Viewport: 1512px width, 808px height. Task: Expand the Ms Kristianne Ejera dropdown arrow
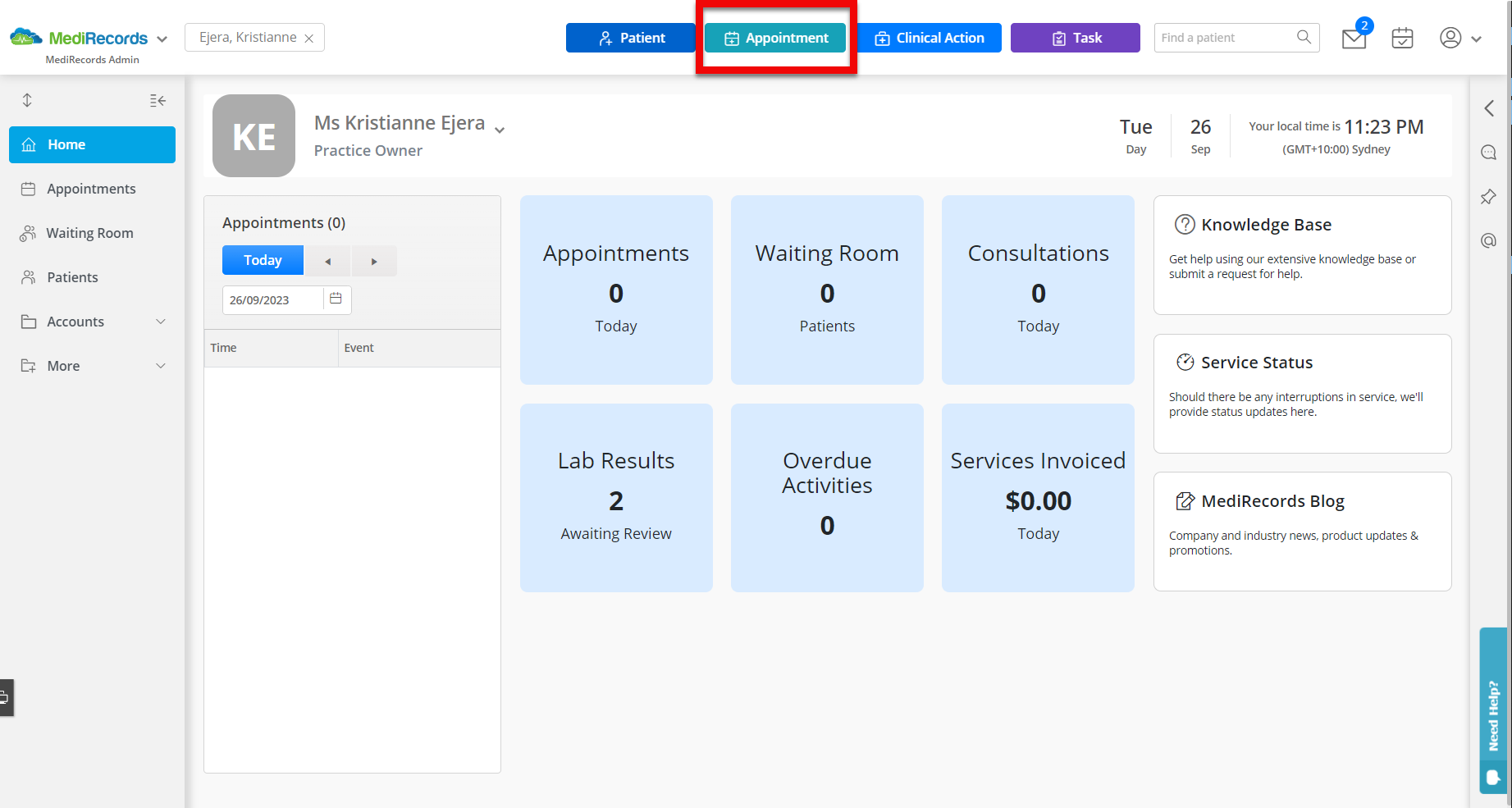tap(500, 130)
